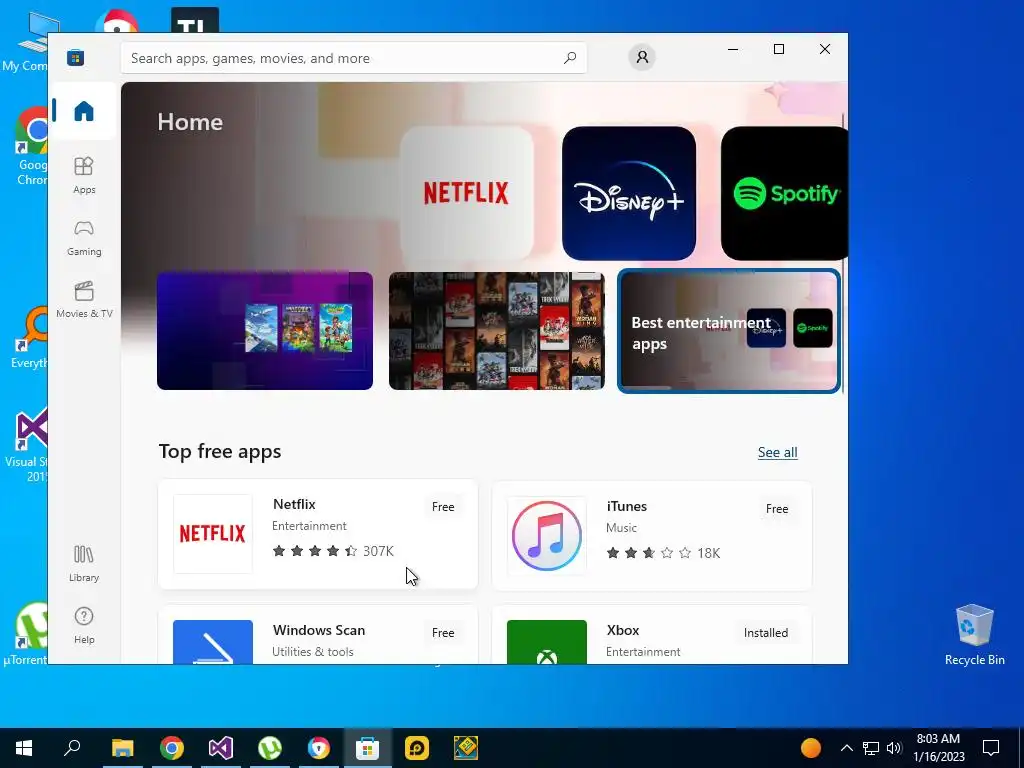1024x768 pixels.
Task: Open the notification center icon
Action: tap(991, 748)
